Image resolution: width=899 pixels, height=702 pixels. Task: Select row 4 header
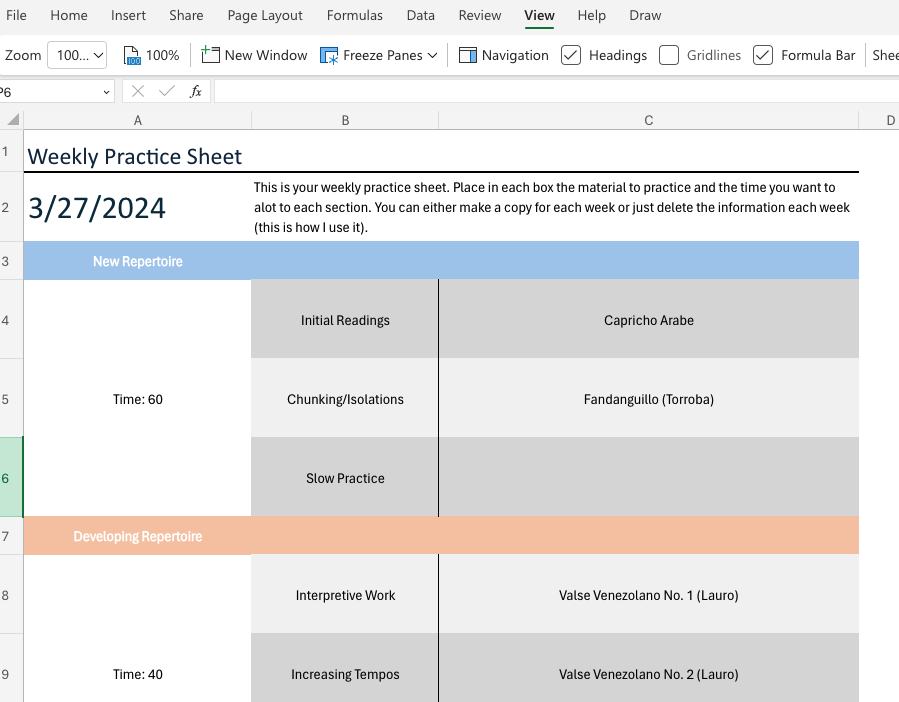[11, 319]
